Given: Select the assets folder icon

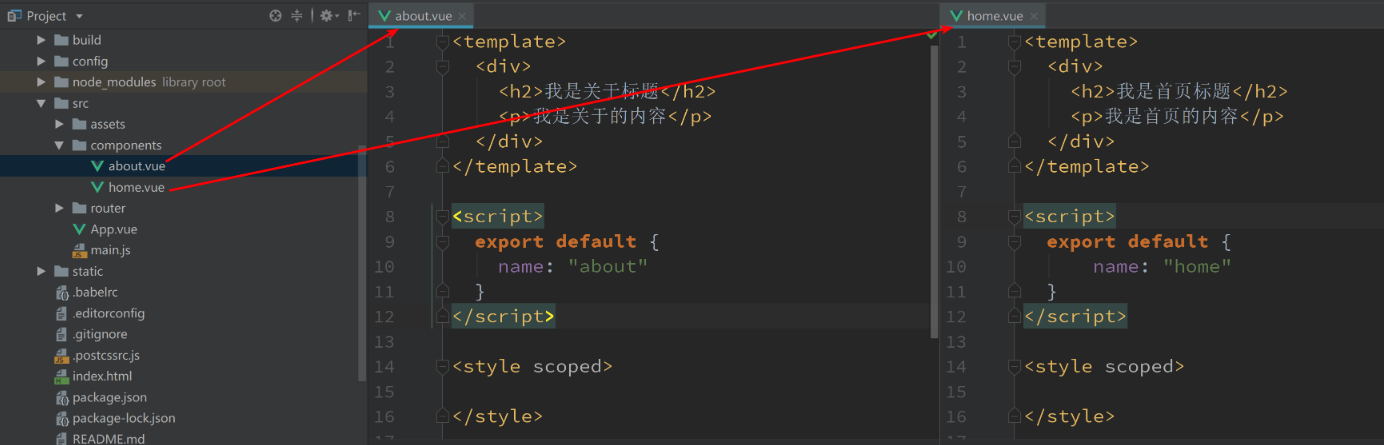Looking at the screenshot, I should click(78, 124).
